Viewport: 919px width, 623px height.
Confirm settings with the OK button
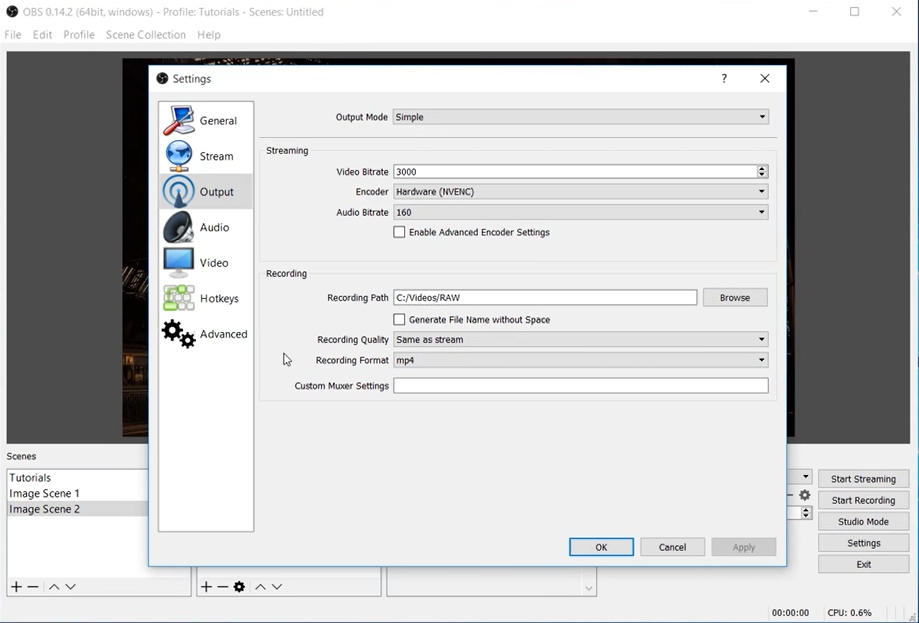[601, 547]
